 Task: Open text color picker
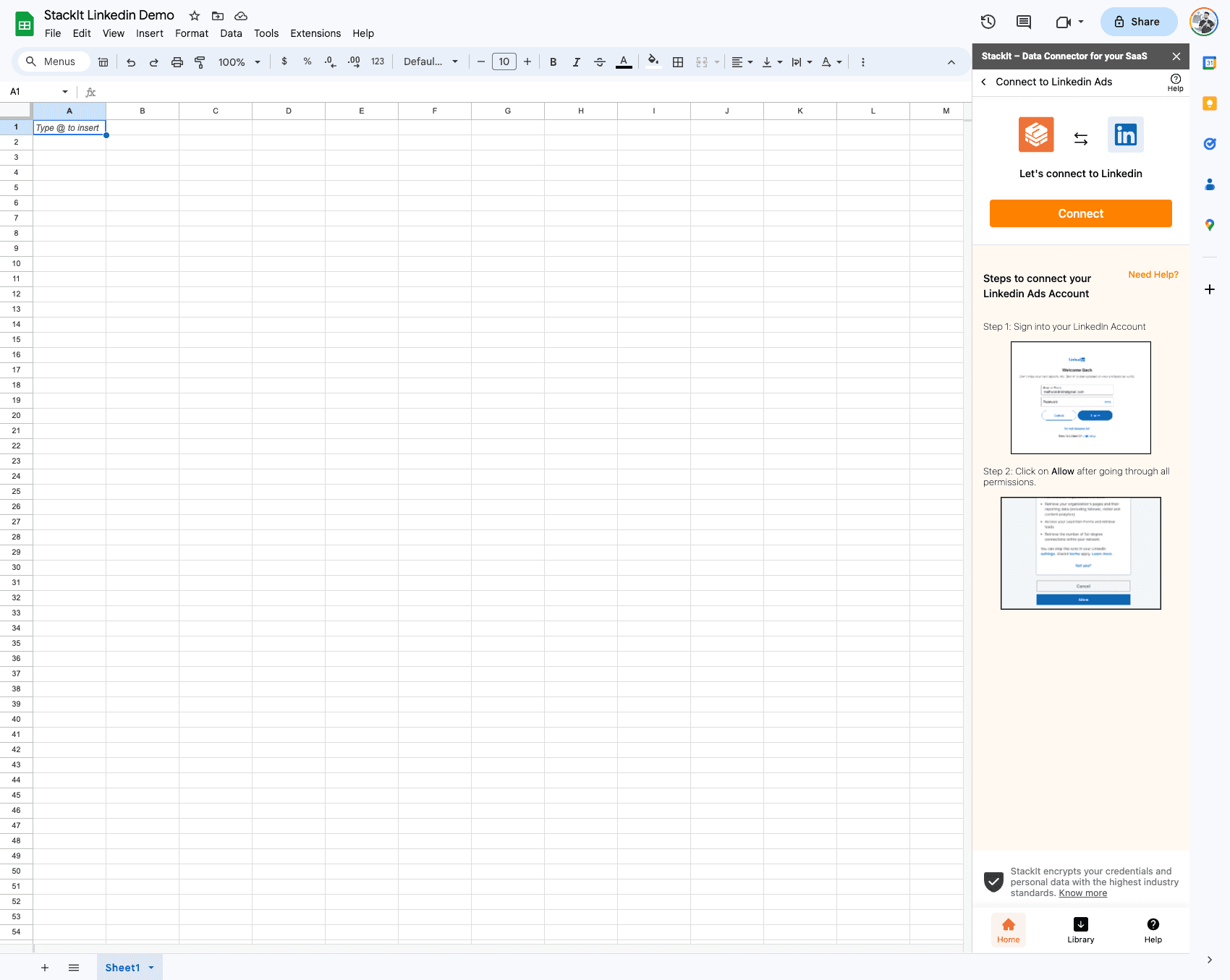(x=624, y=62)
